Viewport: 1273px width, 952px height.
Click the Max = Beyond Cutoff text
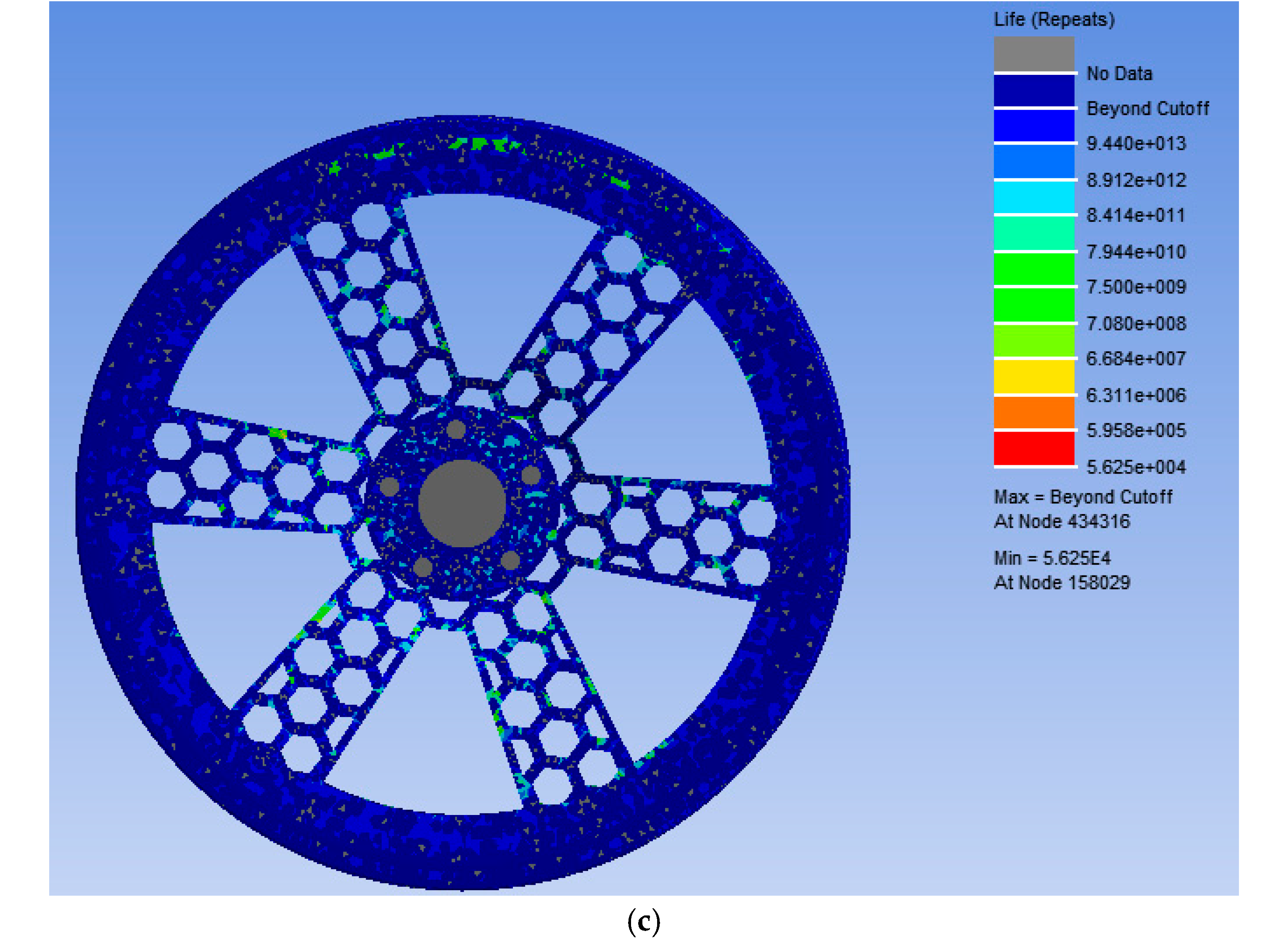(1083, 496)
